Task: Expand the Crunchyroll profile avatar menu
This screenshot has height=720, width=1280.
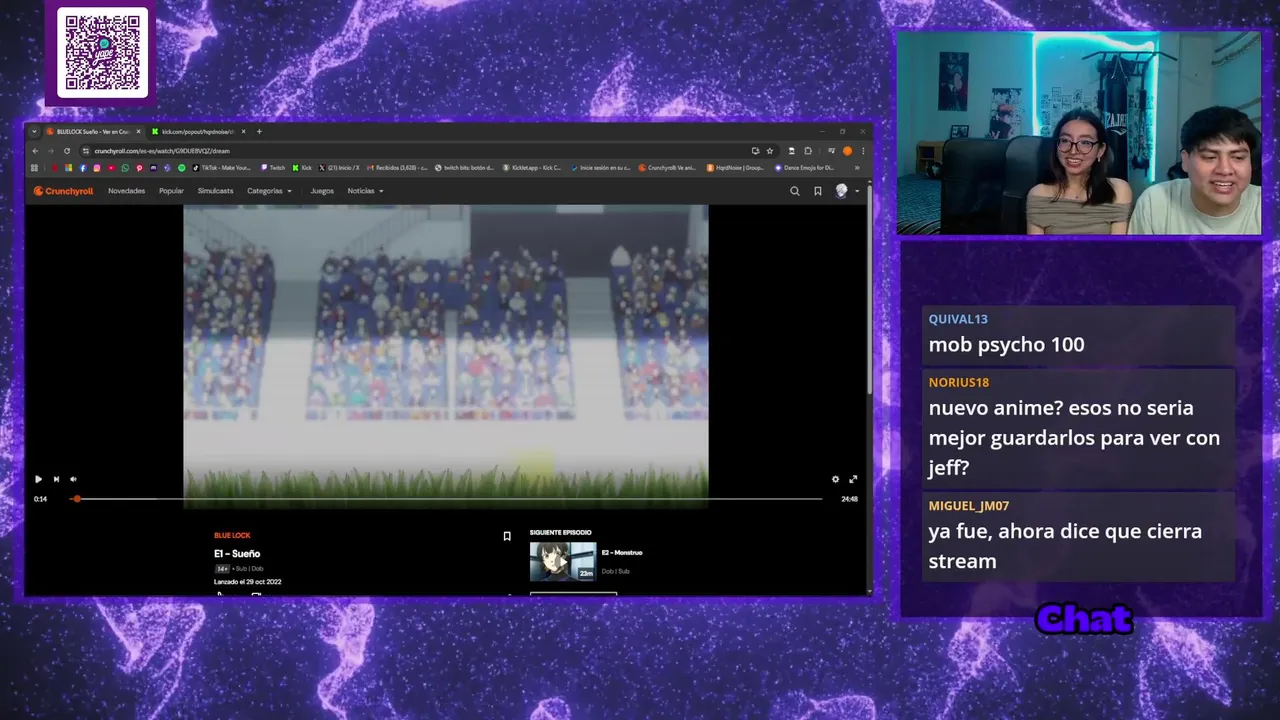Action: coord(846,191)
